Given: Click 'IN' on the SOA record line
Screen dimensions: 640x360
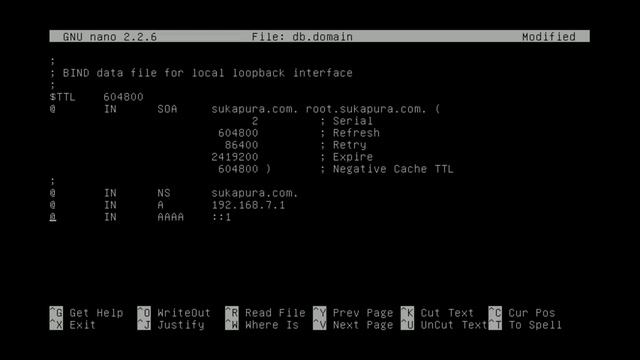Looking at the screenshot, I should [110, 109].
